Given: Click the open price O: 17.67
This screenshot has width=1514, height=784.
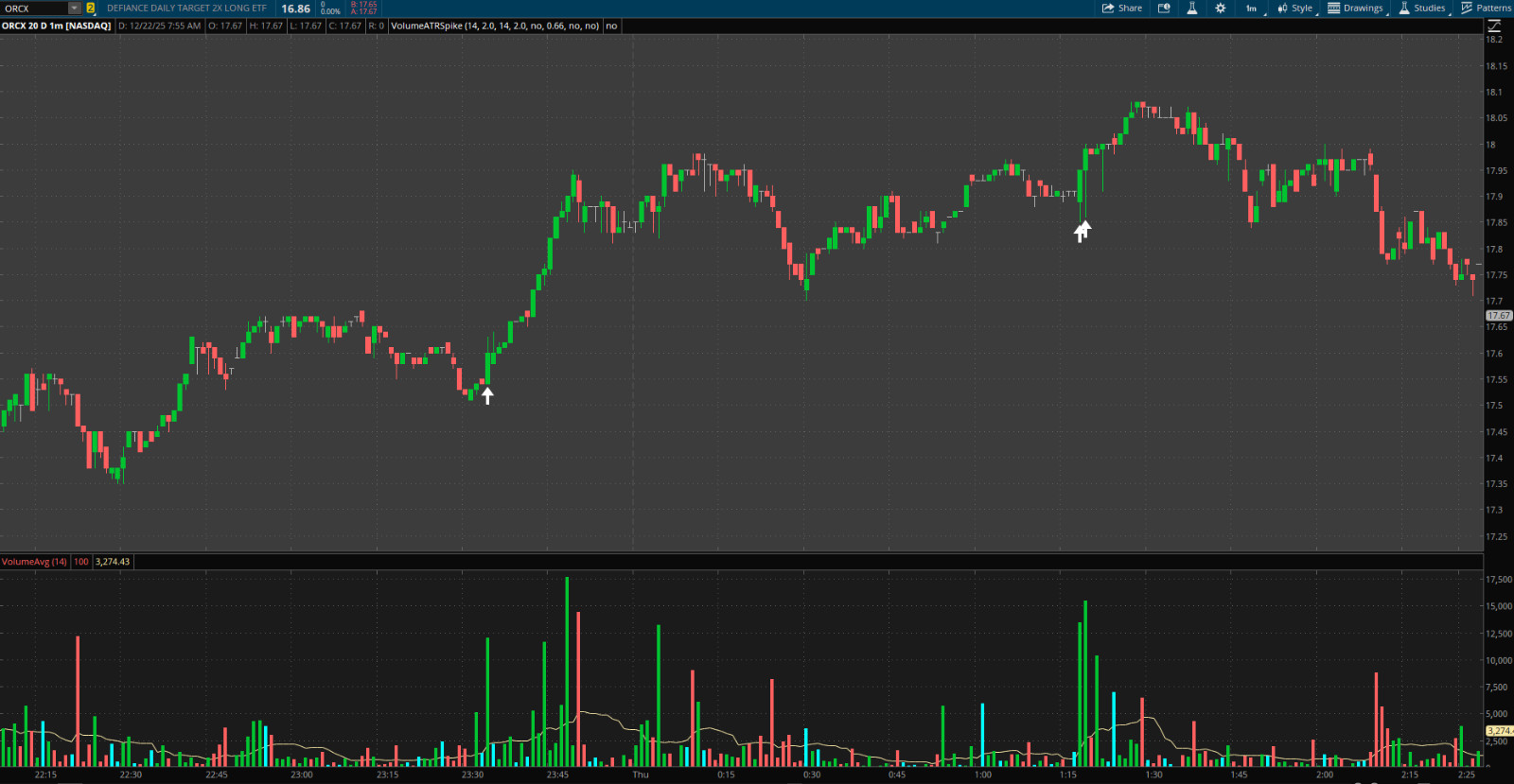Looking at the screenshot, I should [225, 26].
